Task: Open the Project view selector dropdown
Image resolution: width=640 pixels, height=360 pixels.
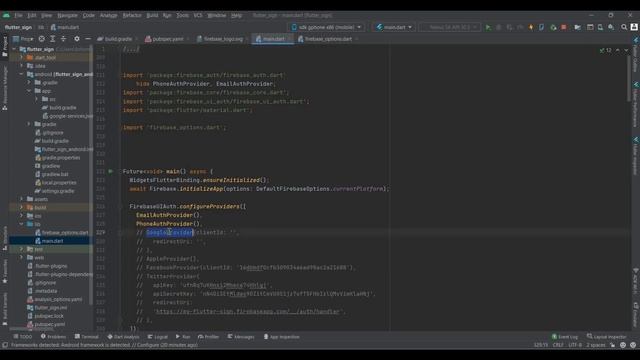Action: 23,39
